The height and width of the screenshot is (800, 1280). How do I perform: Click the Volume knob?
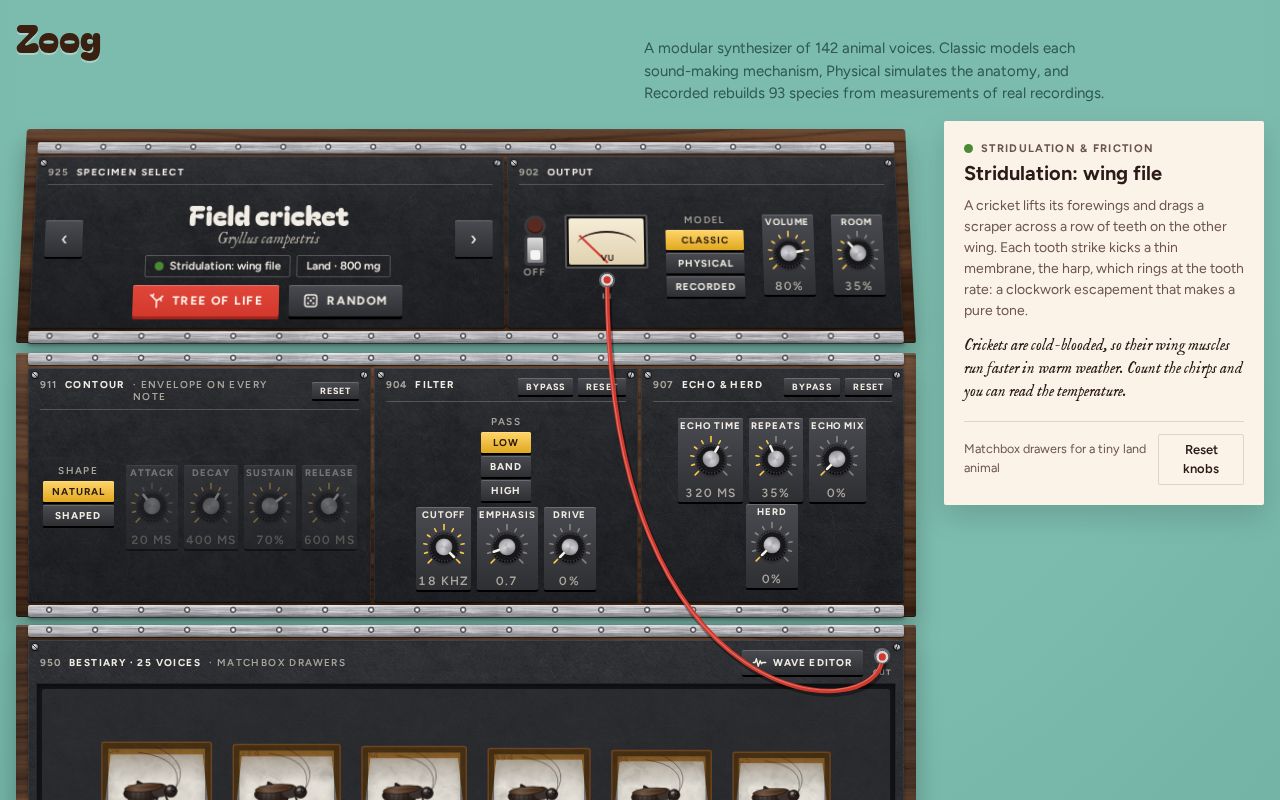coord(789,253)
